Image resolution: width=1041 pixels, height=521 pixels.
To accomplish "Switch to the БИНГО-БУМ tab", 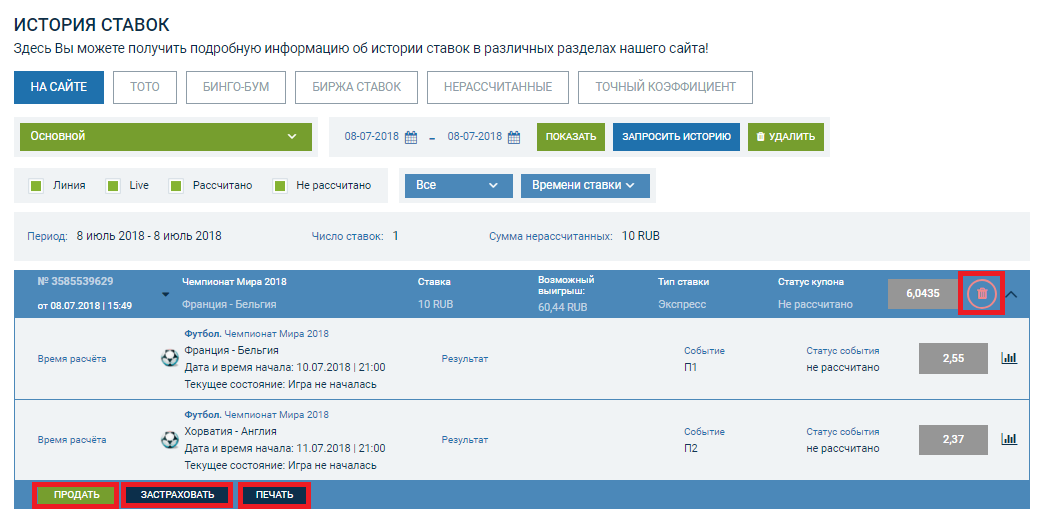I will (236, 87).
